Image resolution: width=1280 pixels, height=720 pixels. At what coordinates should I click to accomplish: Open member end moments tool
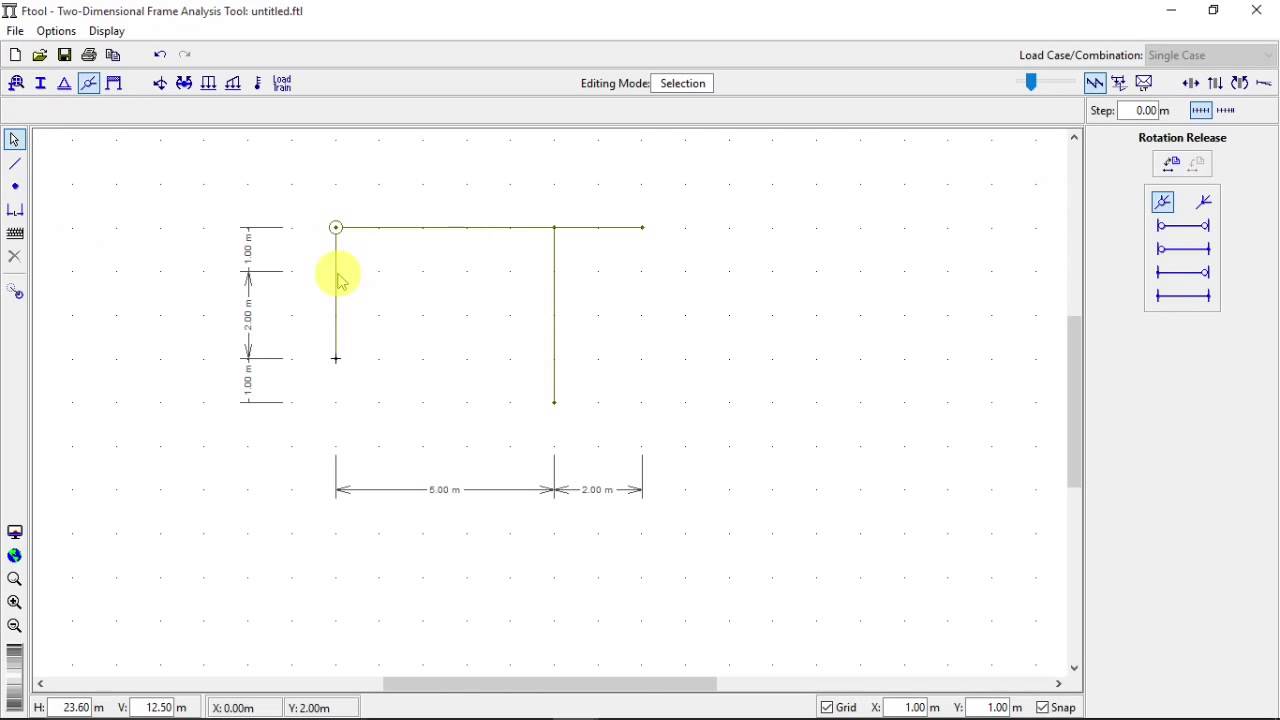click(x=184, y=83)
